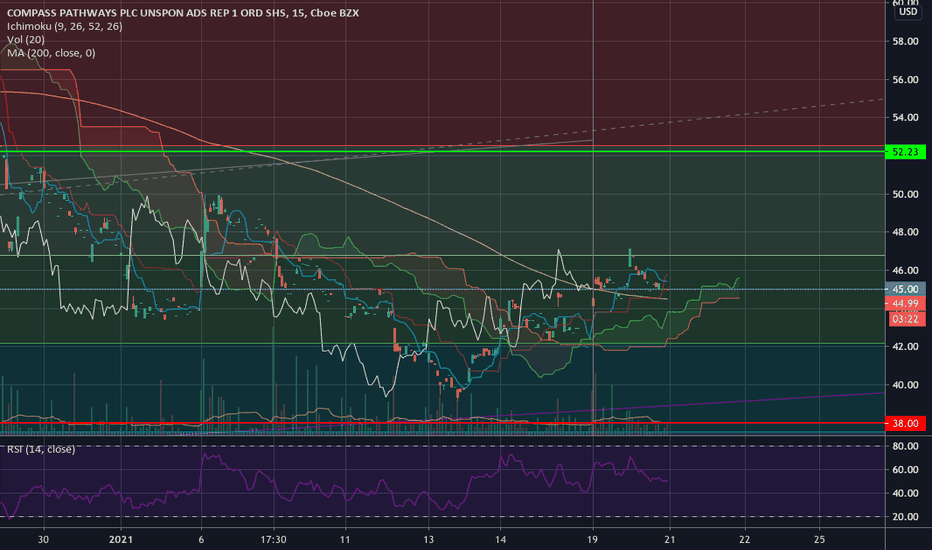The image size is (932, 550).
Task: Select the green 52.23 price line label
Action: coord(905,152)
